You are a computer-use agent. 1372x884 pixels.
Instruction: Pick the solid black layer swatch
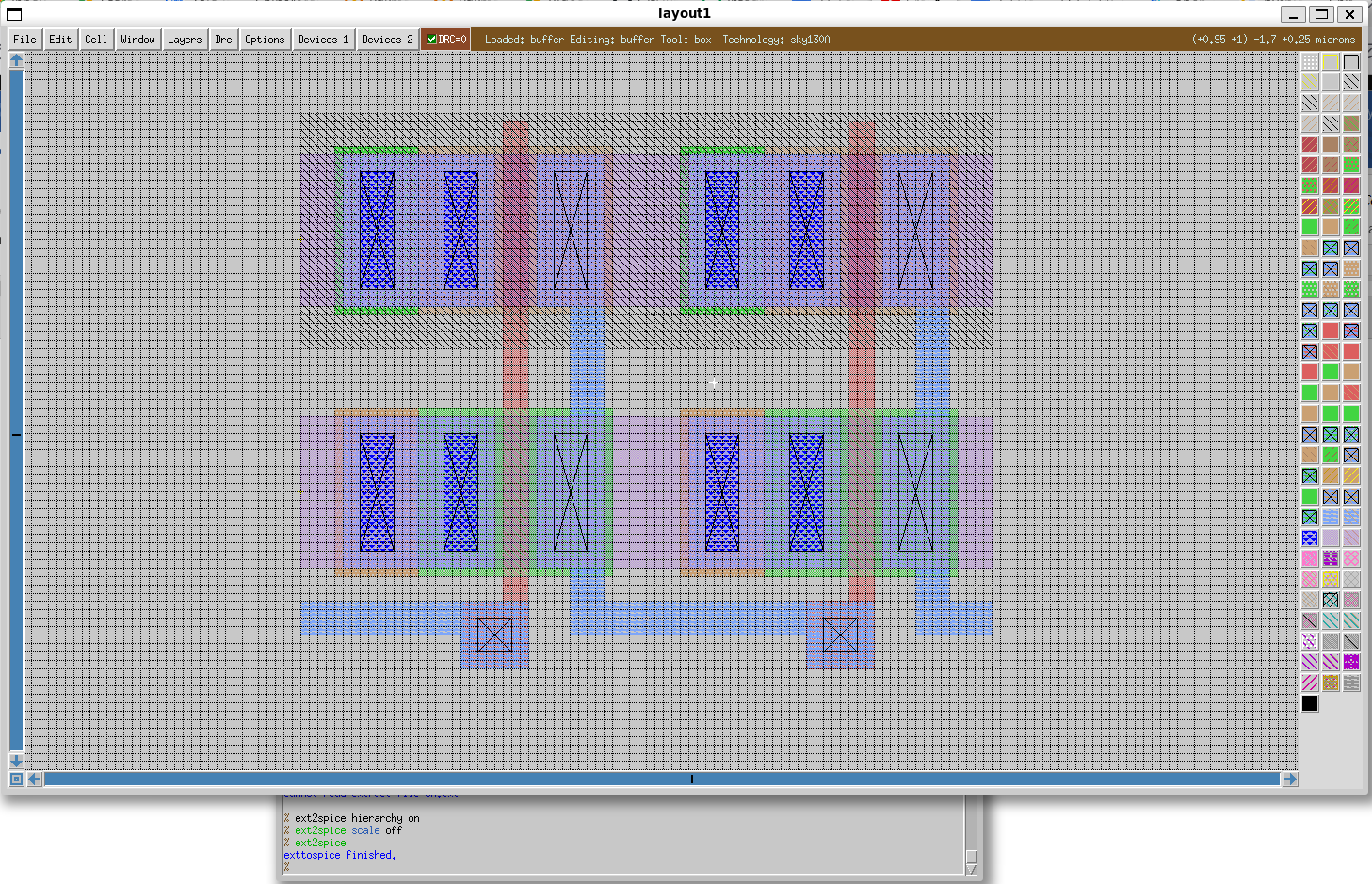click(1310, 703)
